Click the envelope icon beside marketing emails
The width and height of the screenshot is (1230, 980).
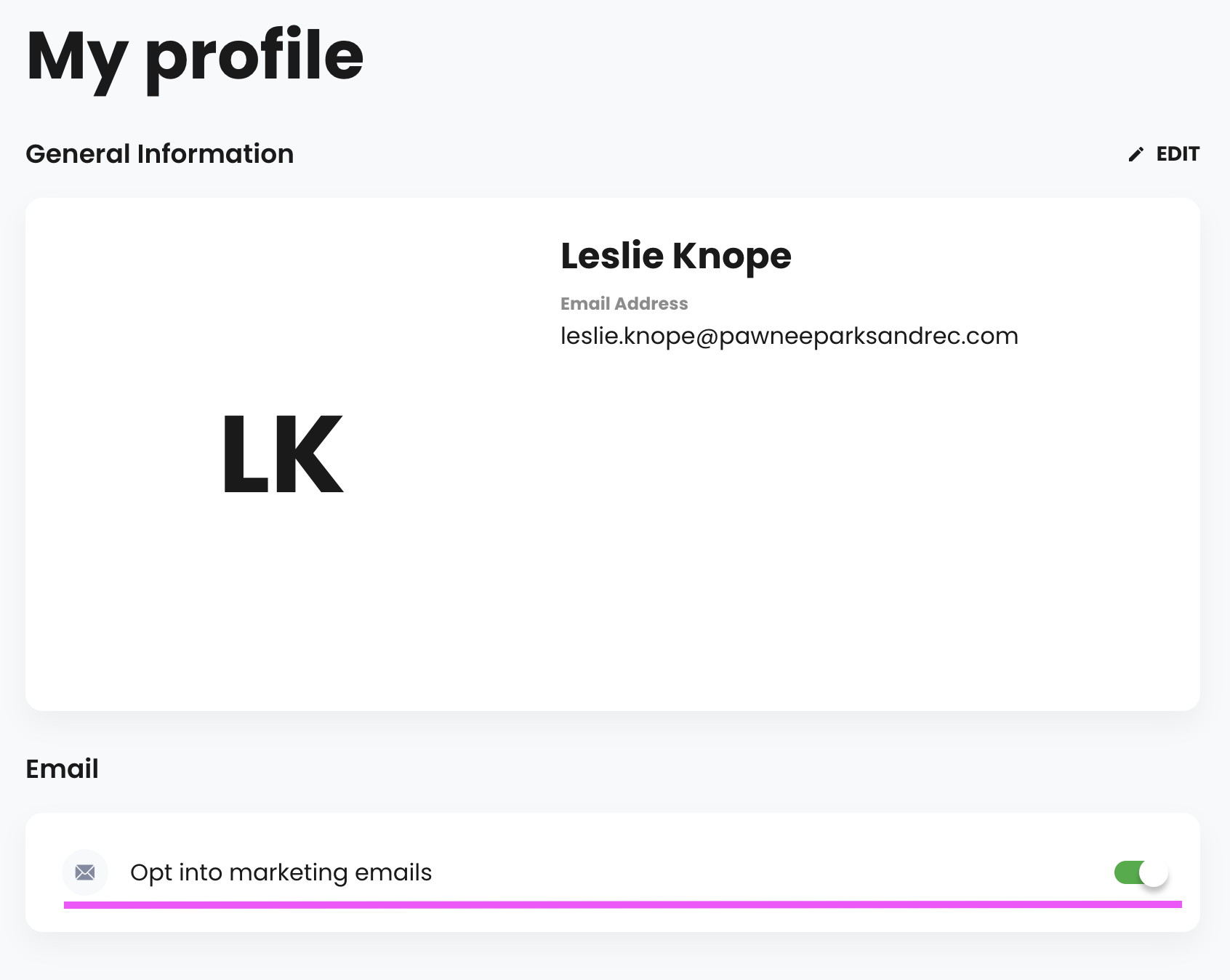point(85,872)
